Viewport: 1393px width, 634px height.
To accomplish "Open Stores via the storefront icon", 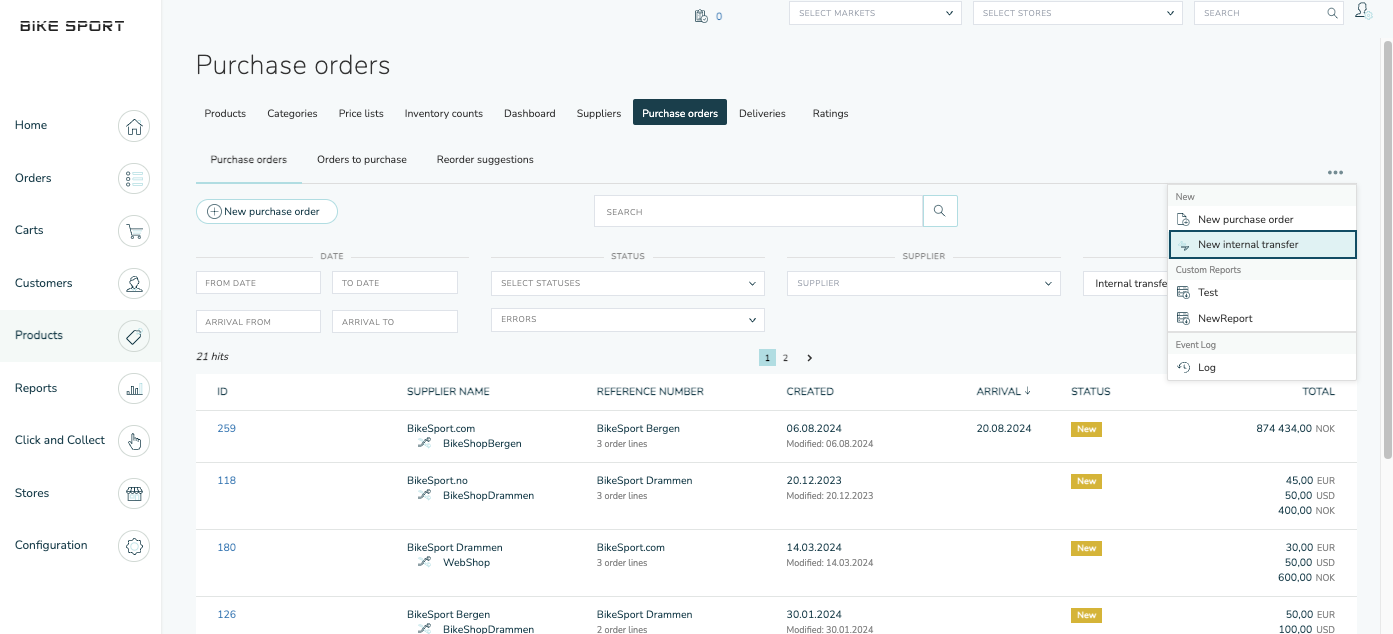I will (134, 494).
